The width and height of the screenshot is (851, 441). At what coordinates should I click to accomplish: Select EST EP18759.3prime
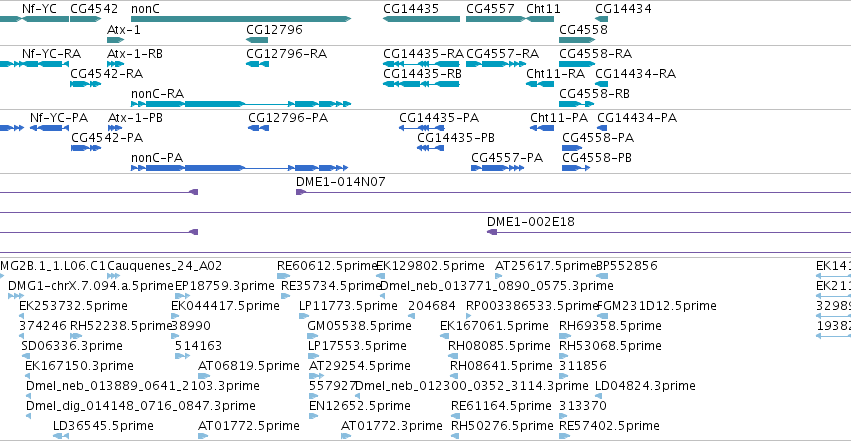[182, 296]
